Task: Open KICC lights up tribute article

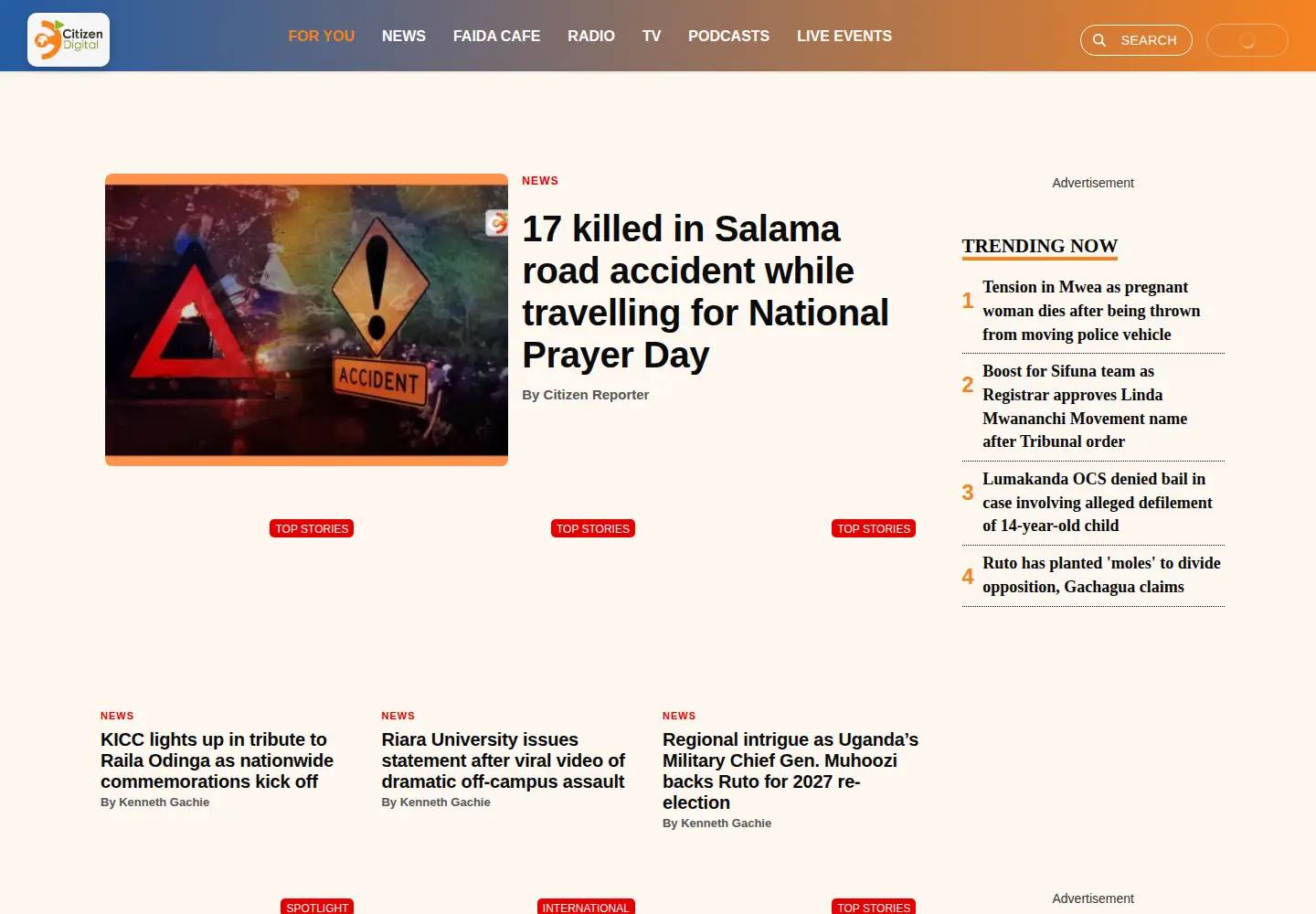Action: [x=218, y=760]
